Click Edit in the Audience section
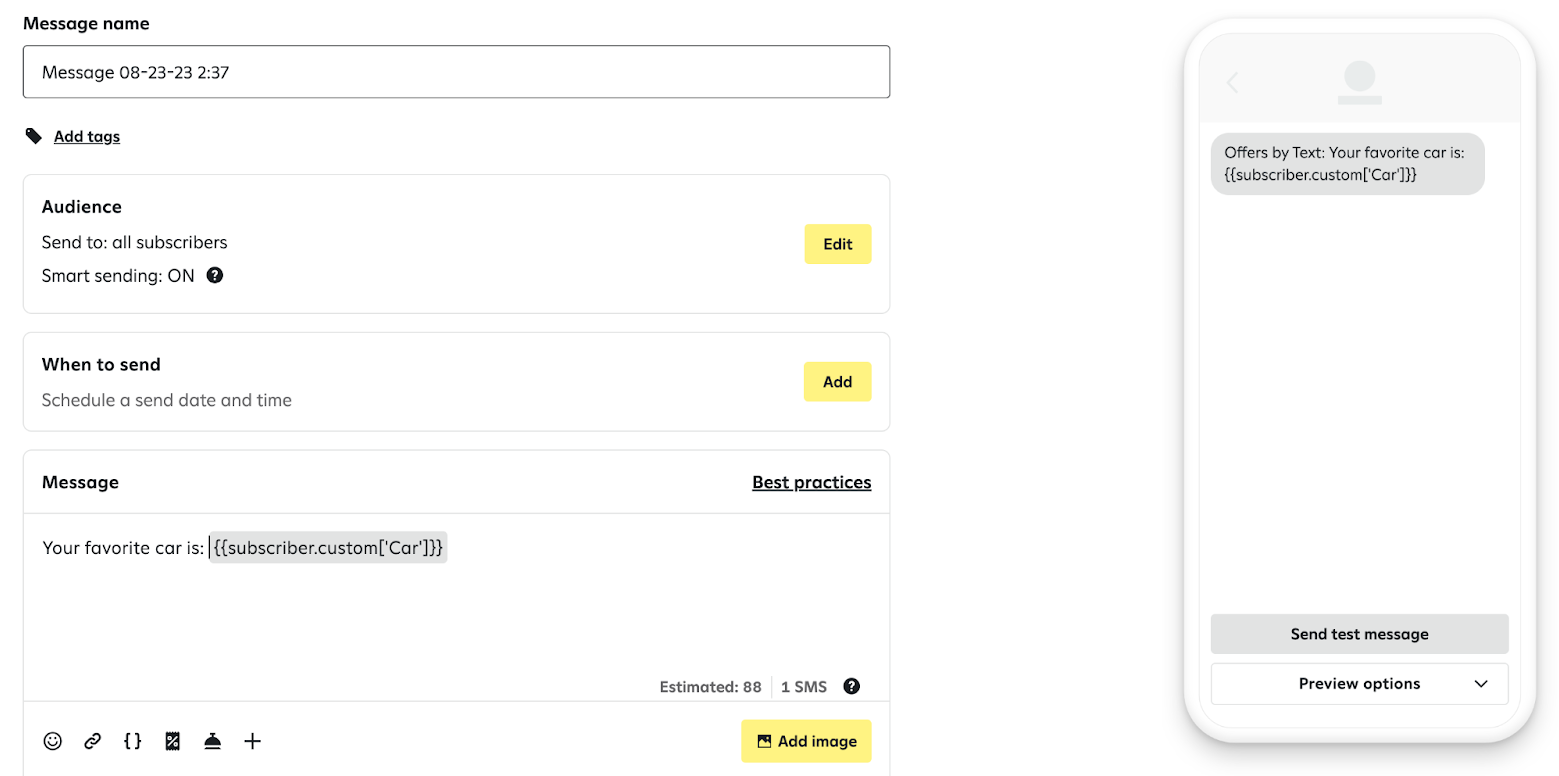Image resolution: width=1559 pixels, height=776 pixels. pos(837,244)
